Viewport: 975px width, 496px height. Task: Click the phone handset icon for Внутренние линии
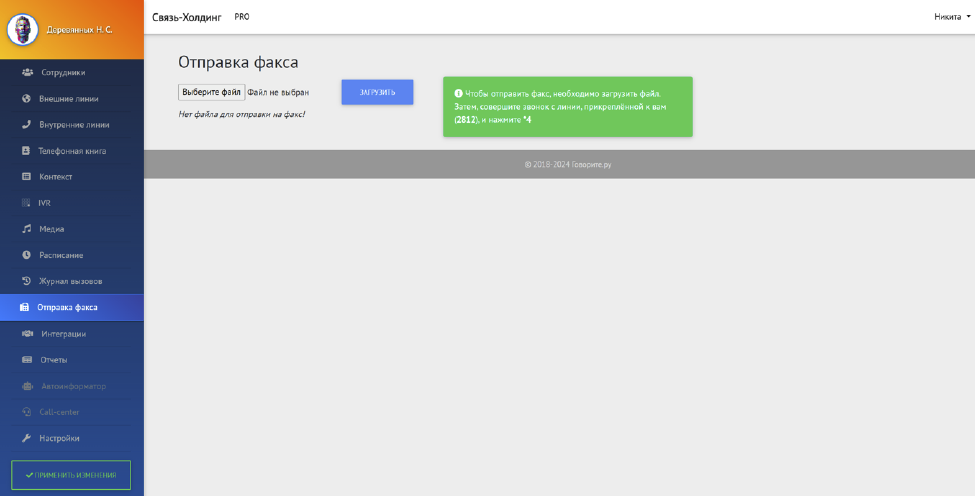coord(27,125)
